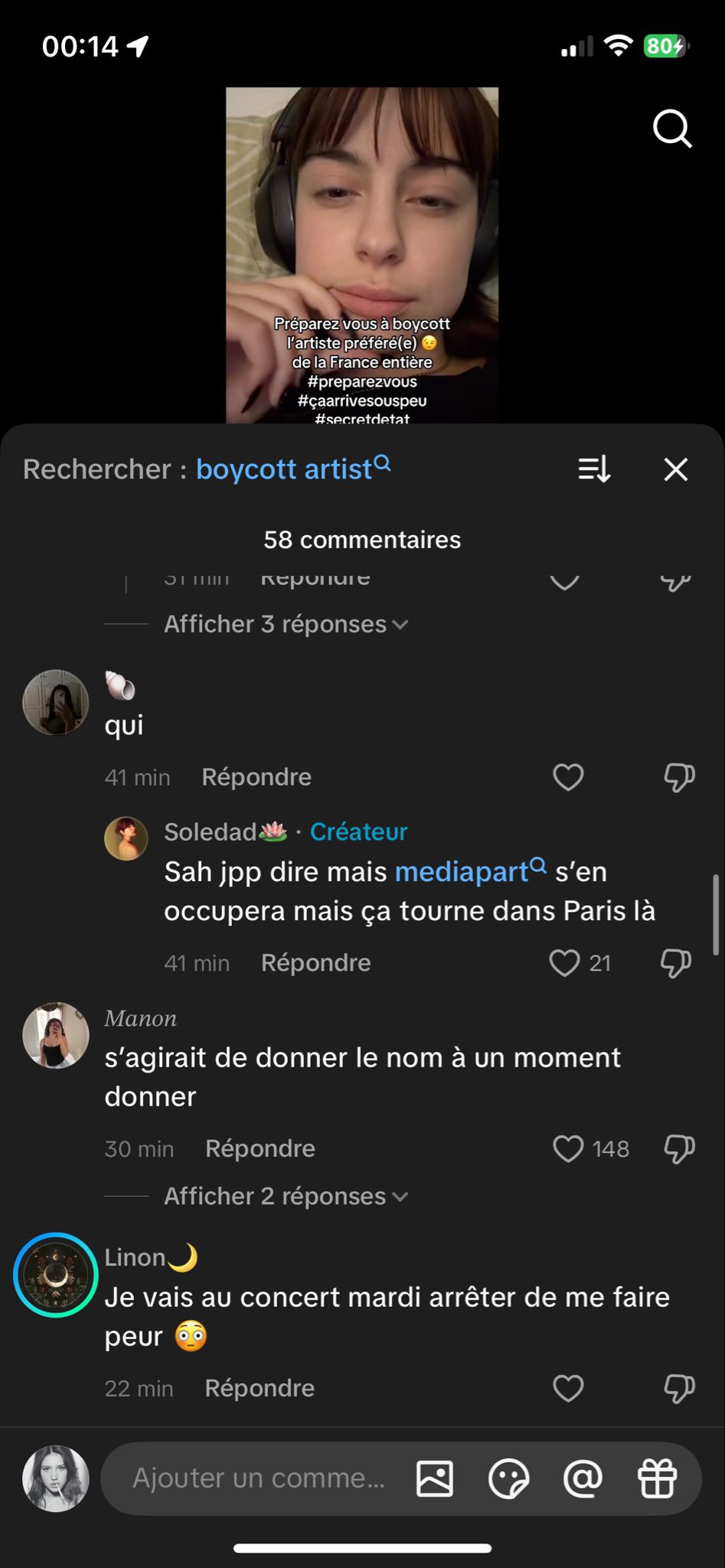Like the "qui" comment
This screenshot has width=725, height=1568.
(568, 777)
